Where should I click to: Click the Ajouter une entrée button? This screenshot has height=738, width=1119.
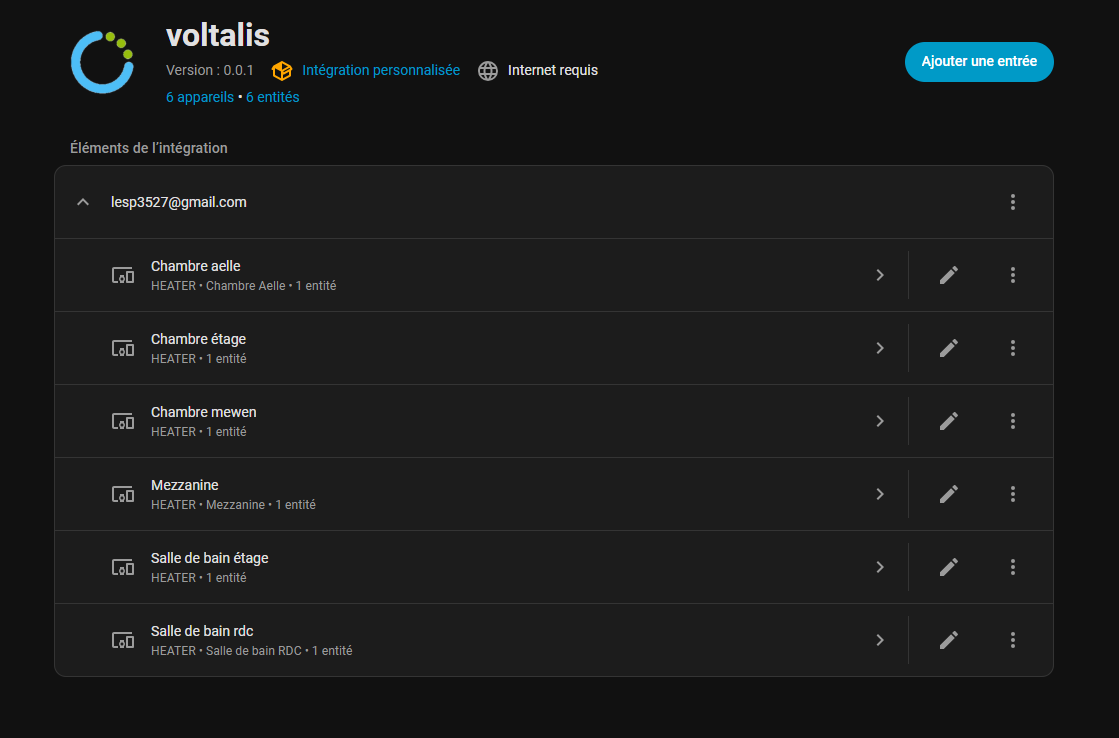pos(978,62)
